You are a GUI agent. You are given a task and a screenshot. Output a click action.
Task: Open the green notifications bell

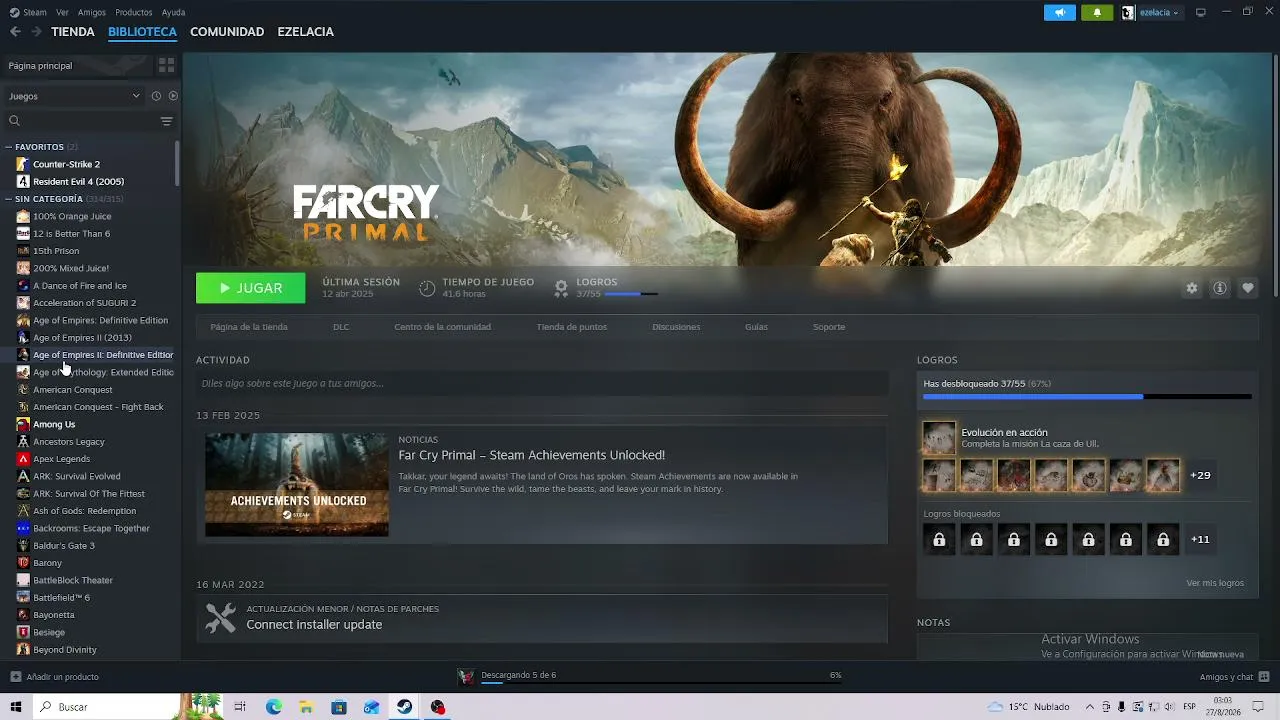click(1097, 12)
